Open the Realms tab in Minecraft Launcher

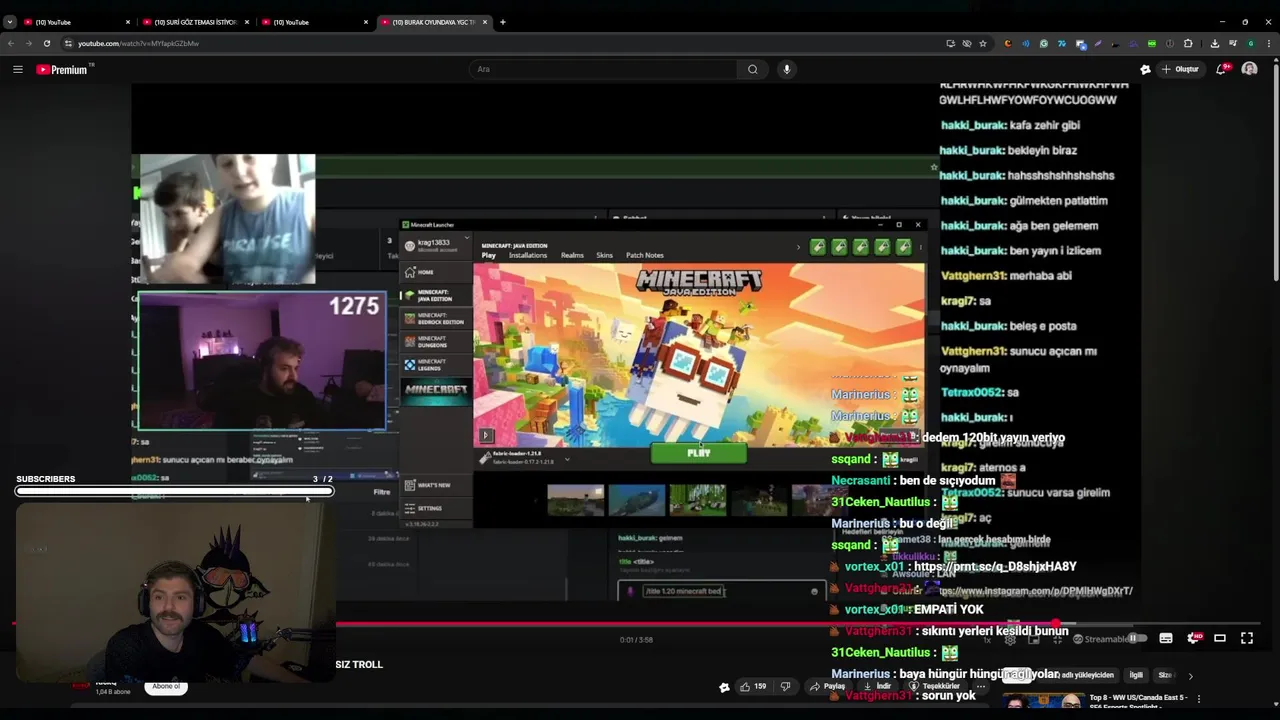pyautogui.click(x=572, y=255)
